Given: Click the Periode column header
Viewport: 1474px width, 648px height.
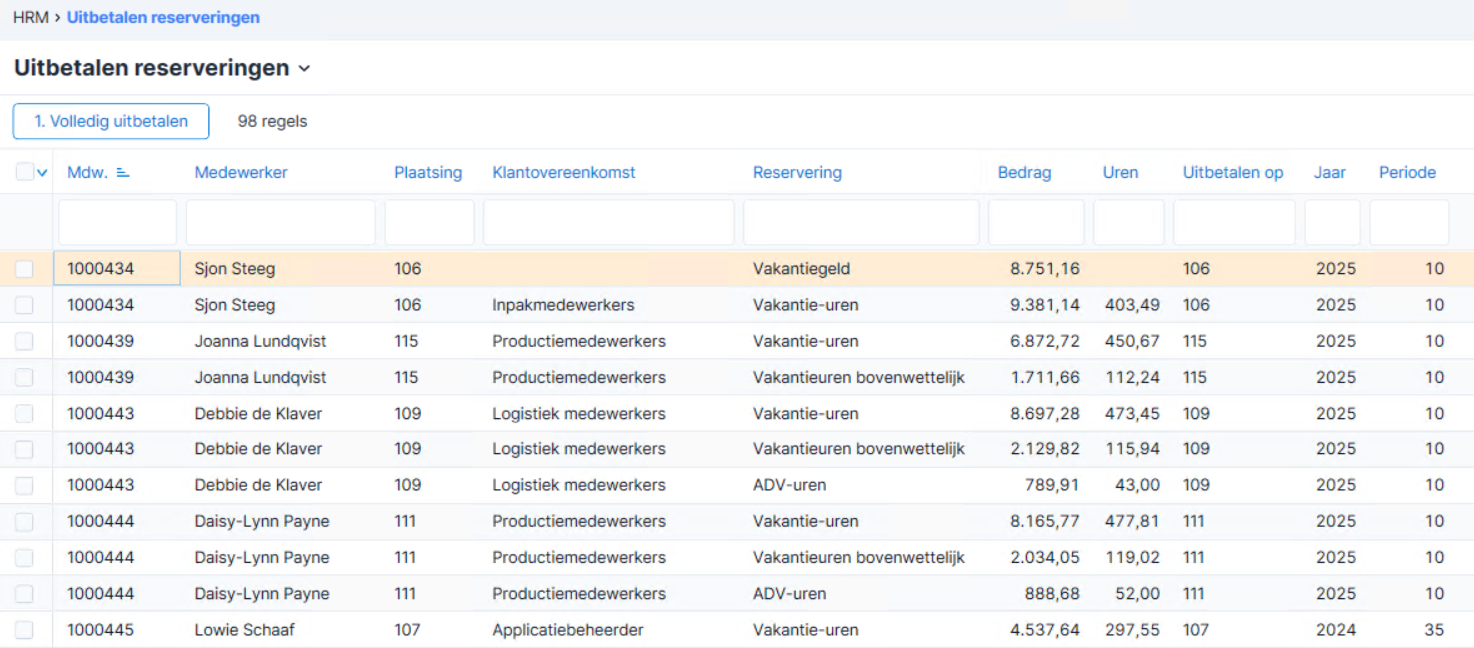Looking at the screenshot, I should pyautogui.click(x=1407, y=172).
